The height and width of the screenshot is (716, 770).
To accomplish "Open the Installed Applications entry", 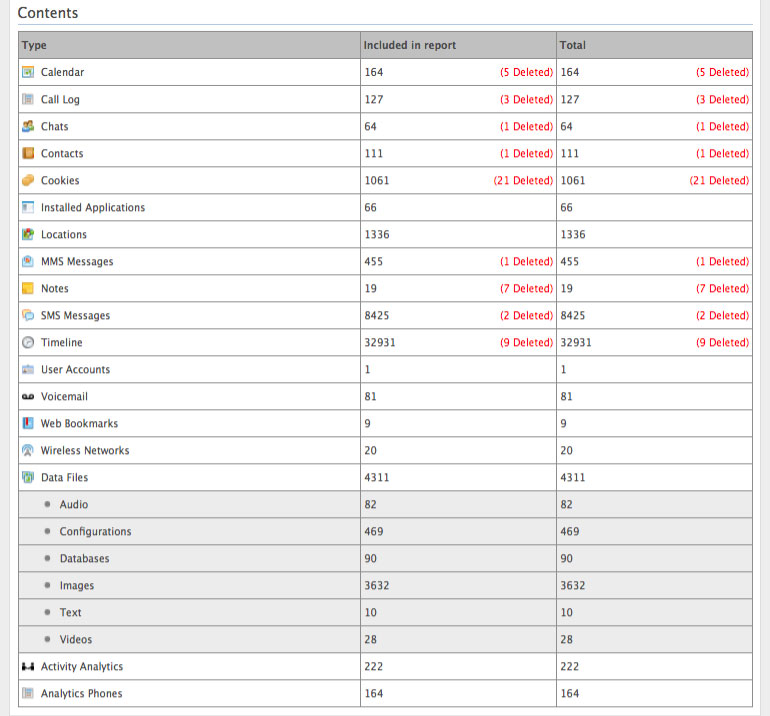I will click(92, 208).
